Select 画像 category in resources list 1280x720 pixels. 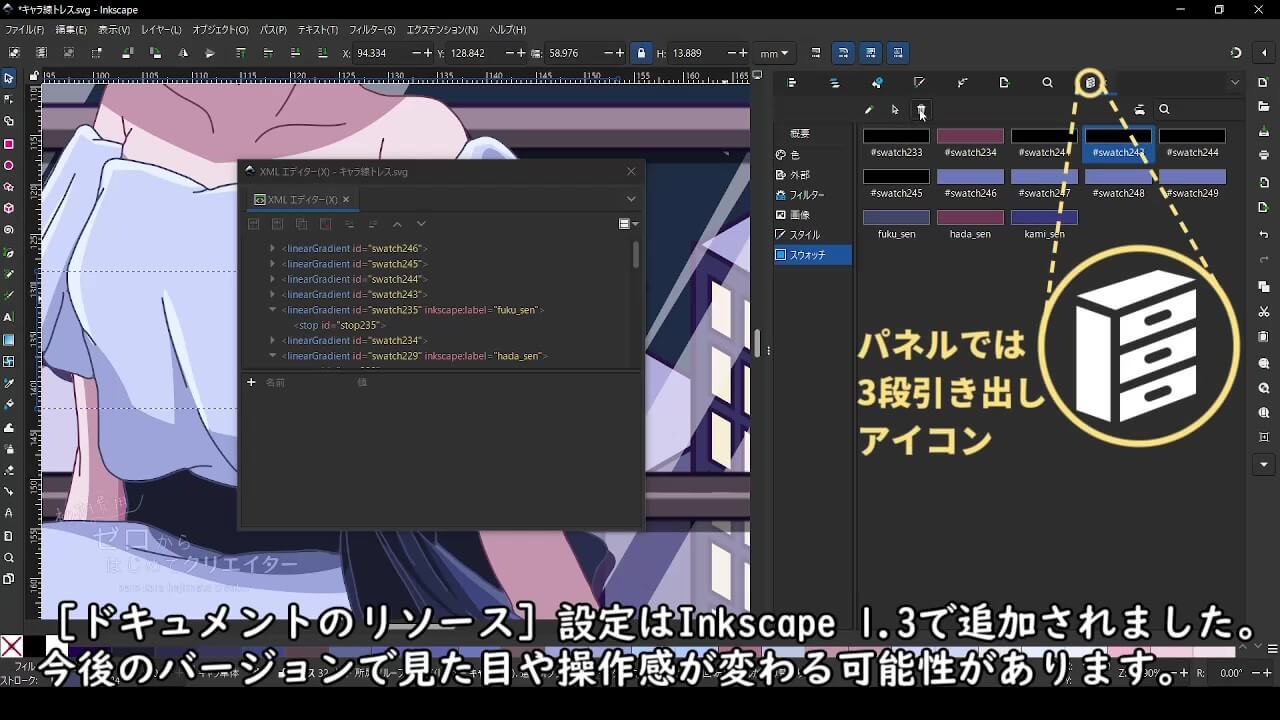(x=813, y=215)
